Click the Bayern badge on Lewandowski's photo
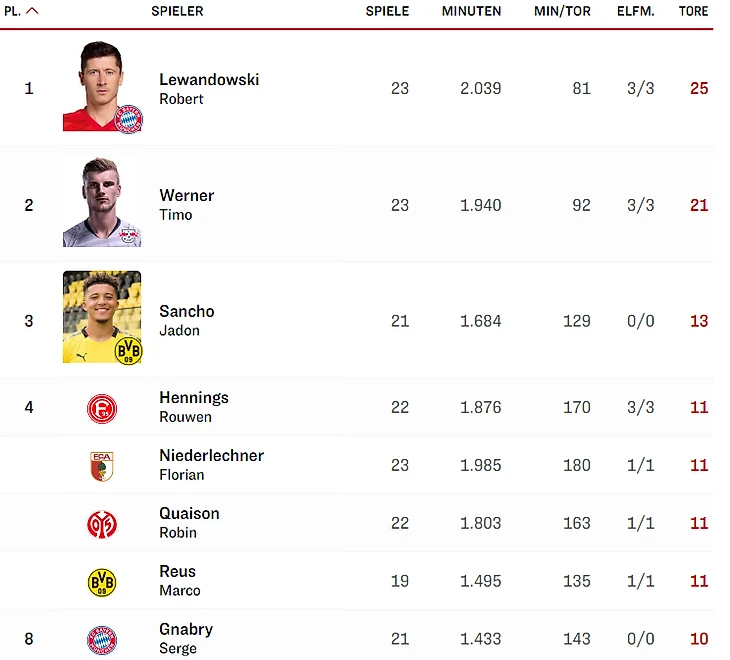This screenshot has height=660, width=730. click(128, 120)
